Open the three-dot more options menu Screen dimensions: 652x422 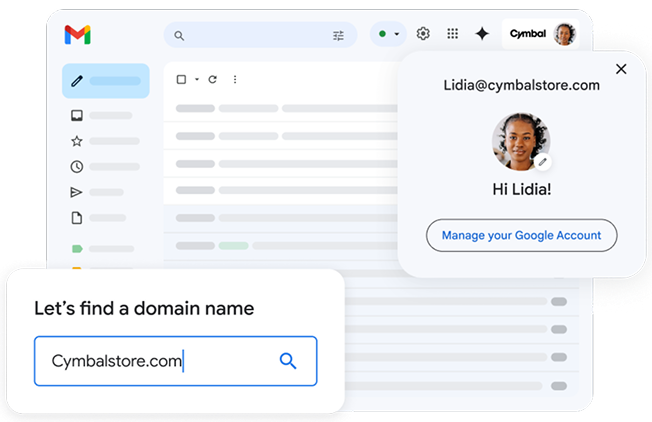(235, 79)
